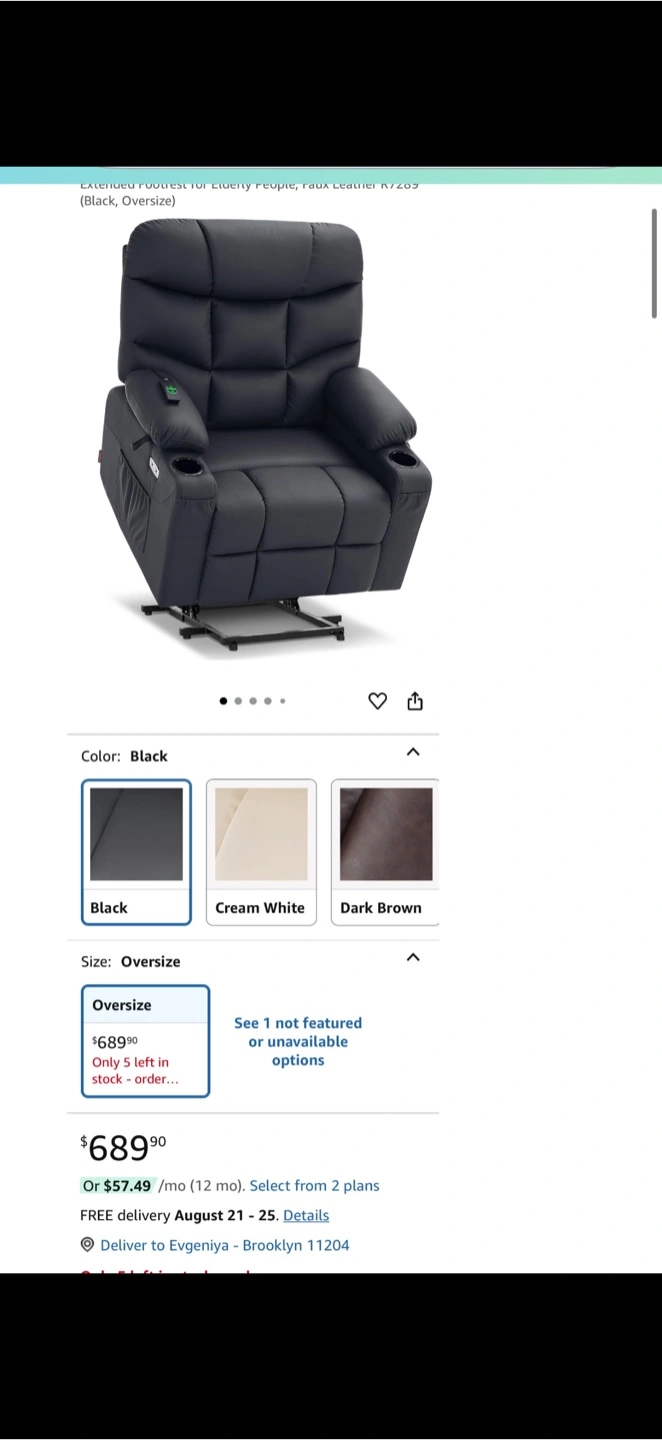Select the Black color option
This screenshot has width=662, height=1440.
(136, 852)
